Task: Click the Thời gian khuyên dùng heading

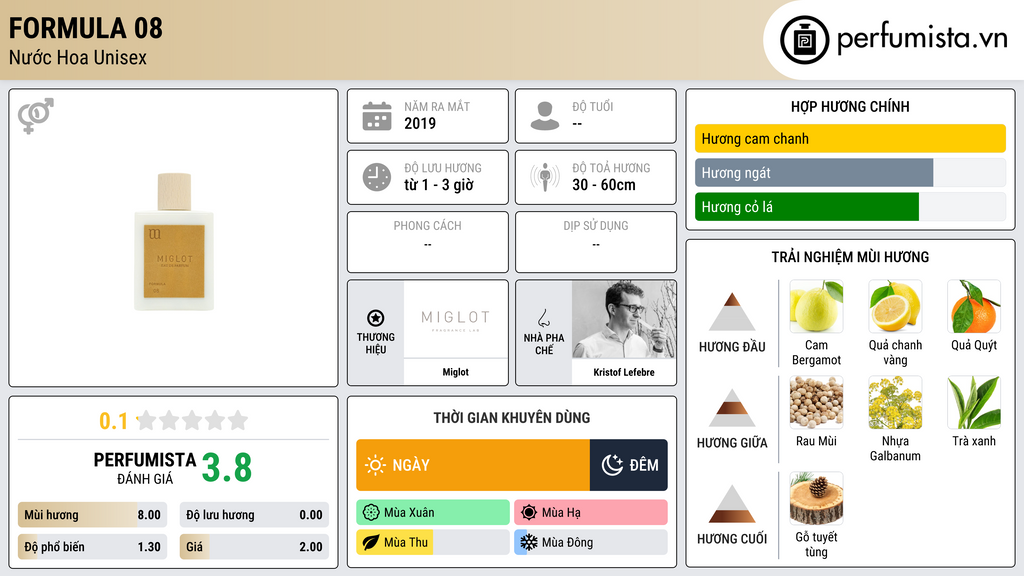Action: point(512,418)
